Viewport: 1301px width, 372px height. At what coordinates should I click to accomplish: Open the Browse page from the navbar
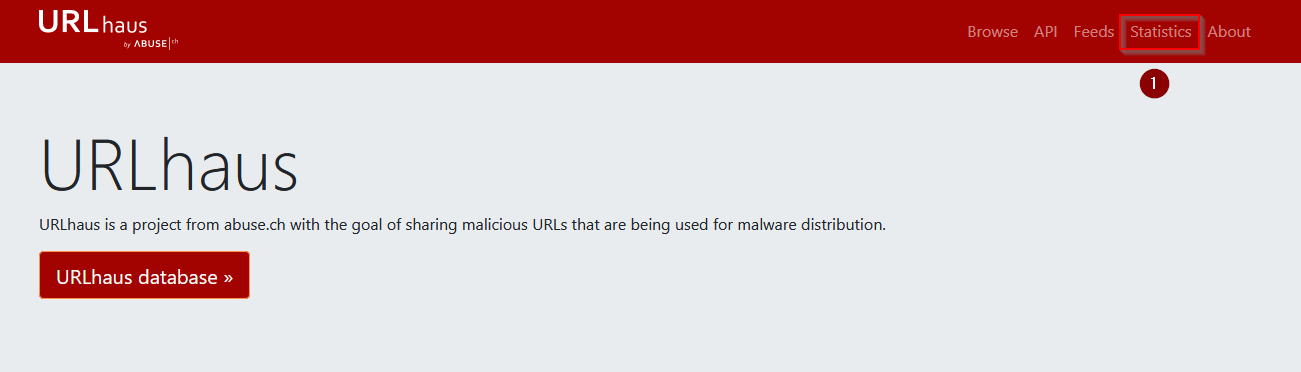tap(992, 32)
